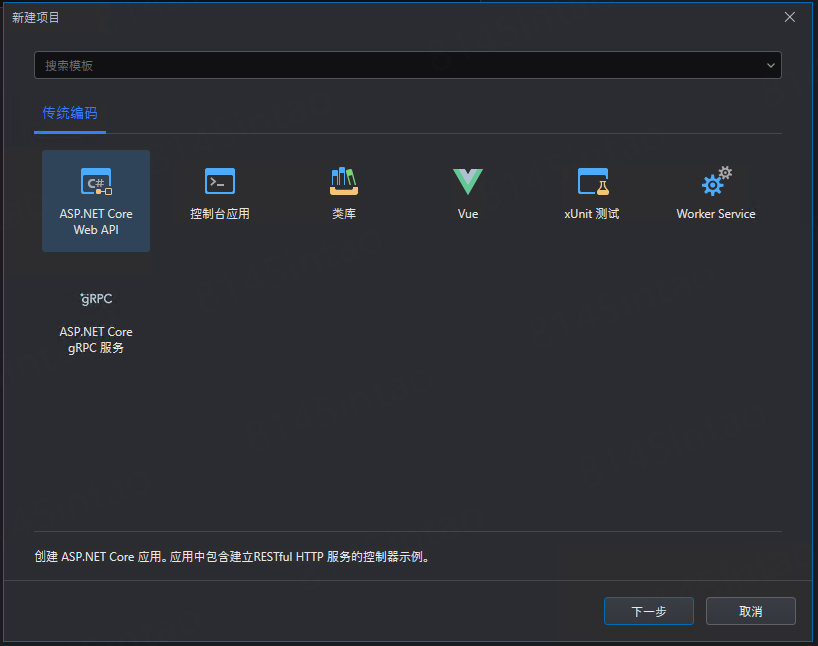Select the Worker Service gears icon
818x646 pixels.
(x=717, y=181)
